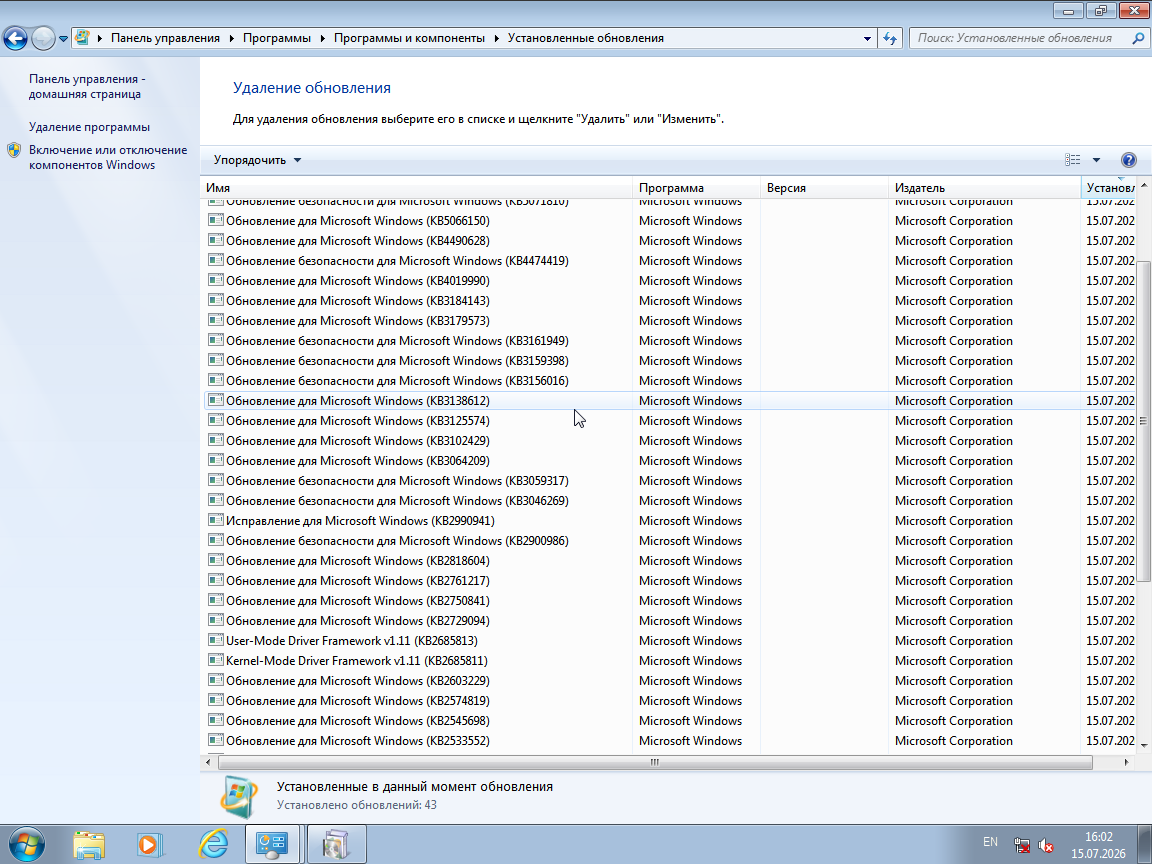Select update KB2750841 row

coord(669,601)
